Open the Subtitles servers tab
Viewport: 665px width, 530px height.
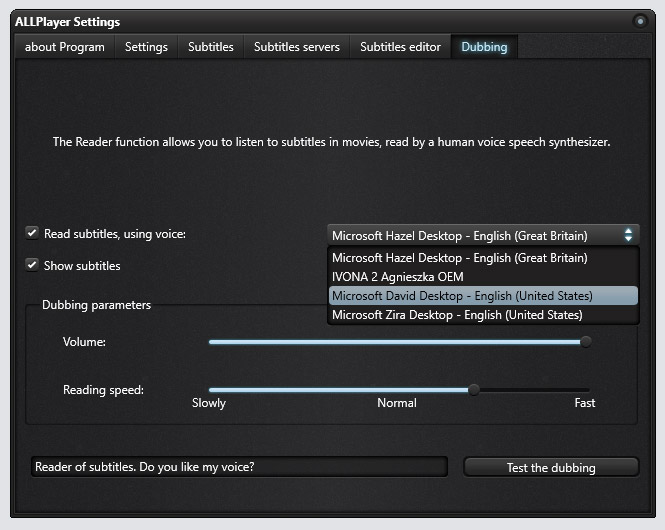(x=297, y=47)
